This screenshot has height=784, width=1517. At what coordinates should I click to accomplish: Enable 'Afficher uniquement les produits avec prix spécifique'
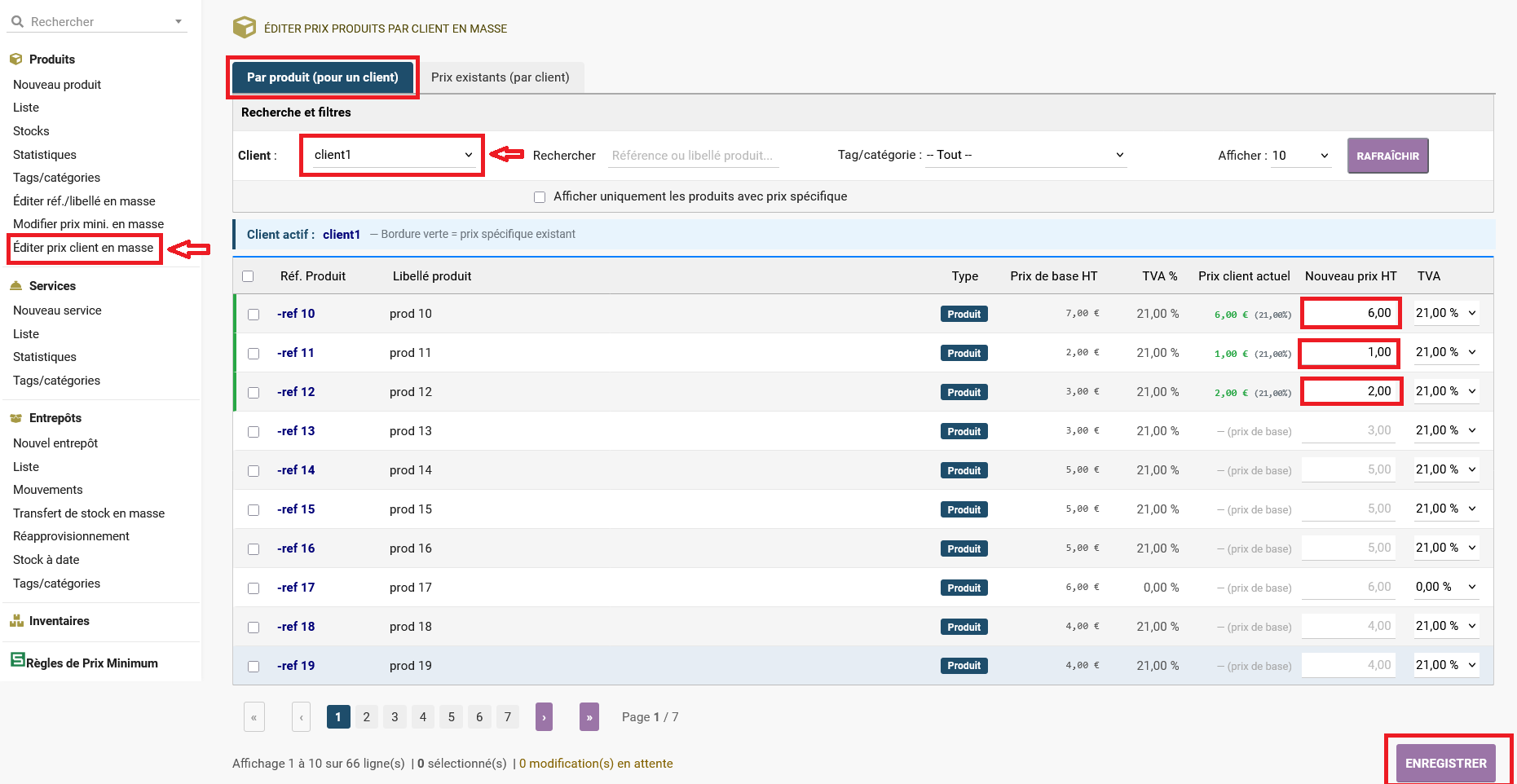point(540,197)
